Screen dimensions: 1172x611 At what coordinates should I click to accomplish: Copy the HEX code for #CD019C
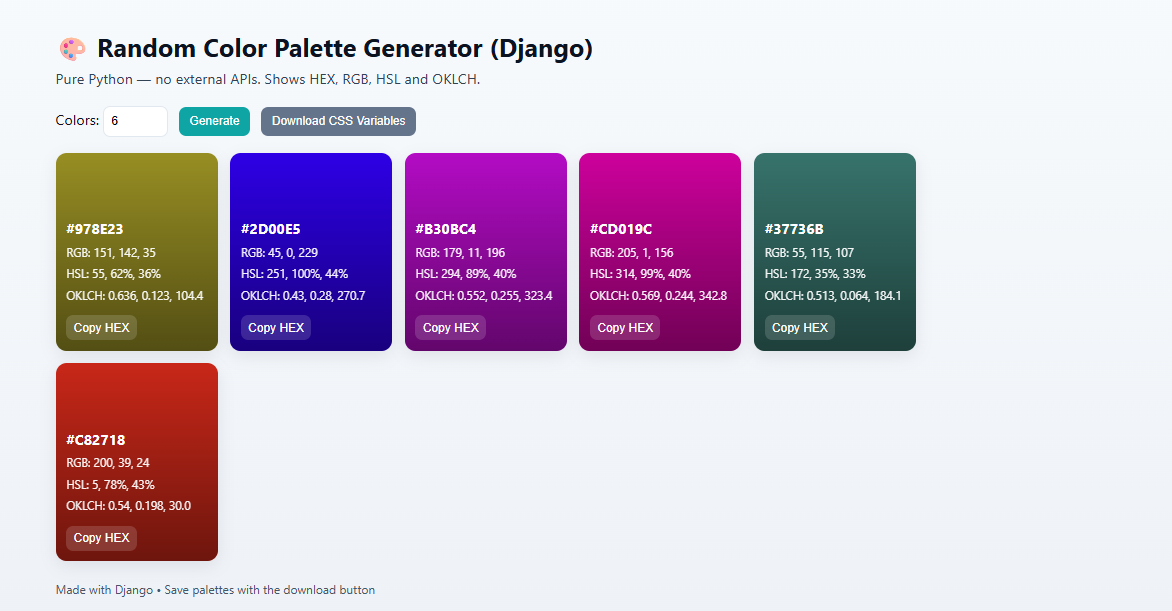click(624, 327)
